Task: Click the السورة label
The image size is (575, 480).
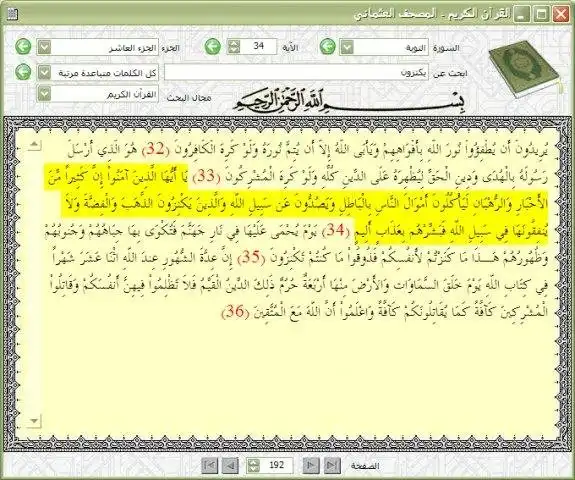Action: [x=446, y=48]
